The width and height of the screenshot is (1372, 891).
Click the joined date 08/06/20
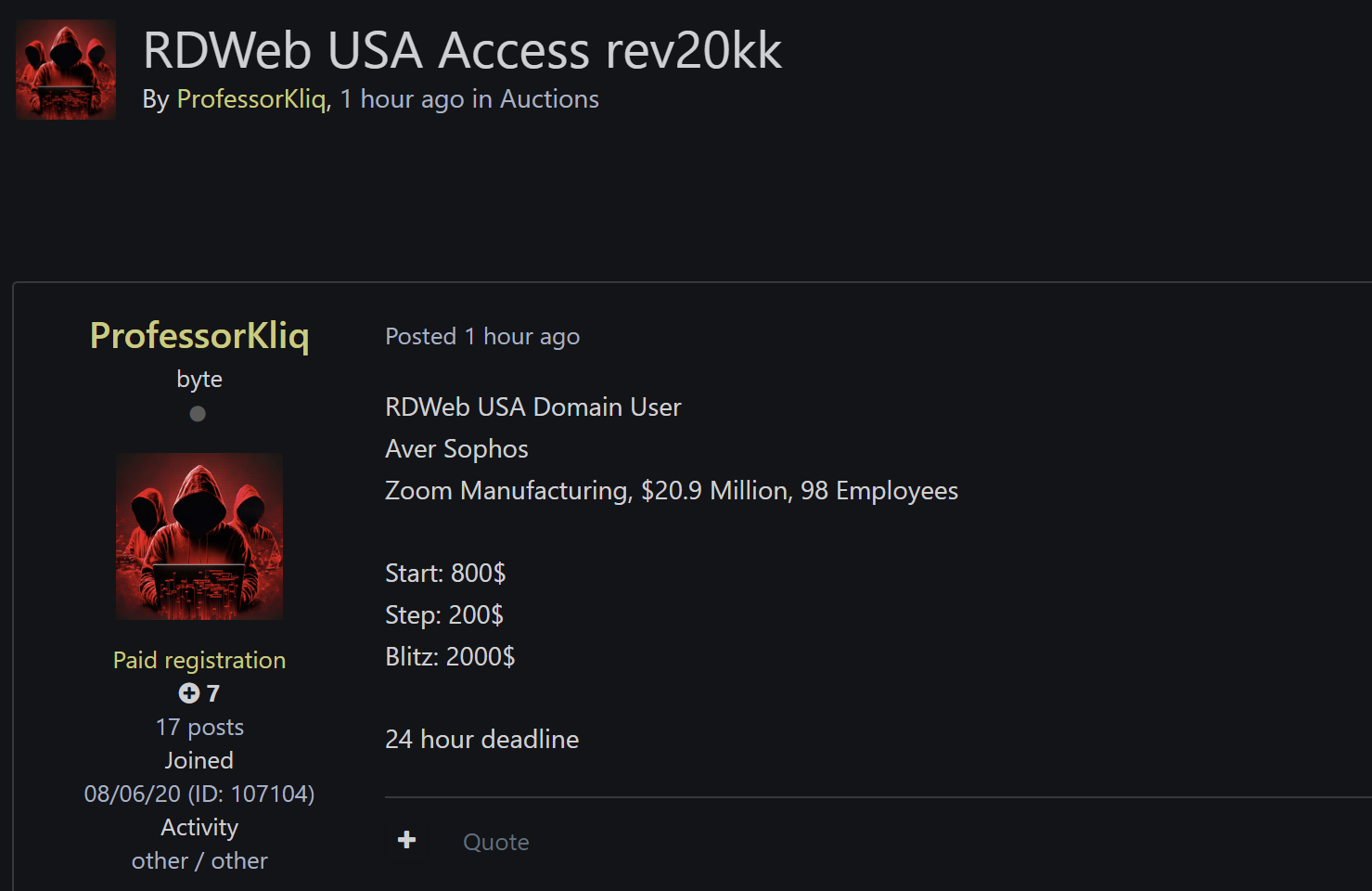[x=128, y=794]
